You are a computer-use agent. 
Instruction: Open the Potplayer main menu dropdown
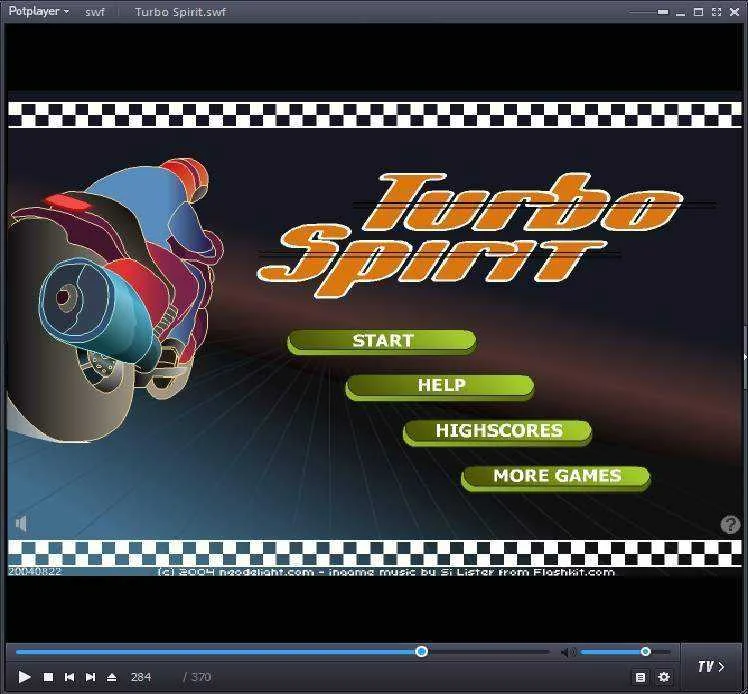[x=38, y=11]
